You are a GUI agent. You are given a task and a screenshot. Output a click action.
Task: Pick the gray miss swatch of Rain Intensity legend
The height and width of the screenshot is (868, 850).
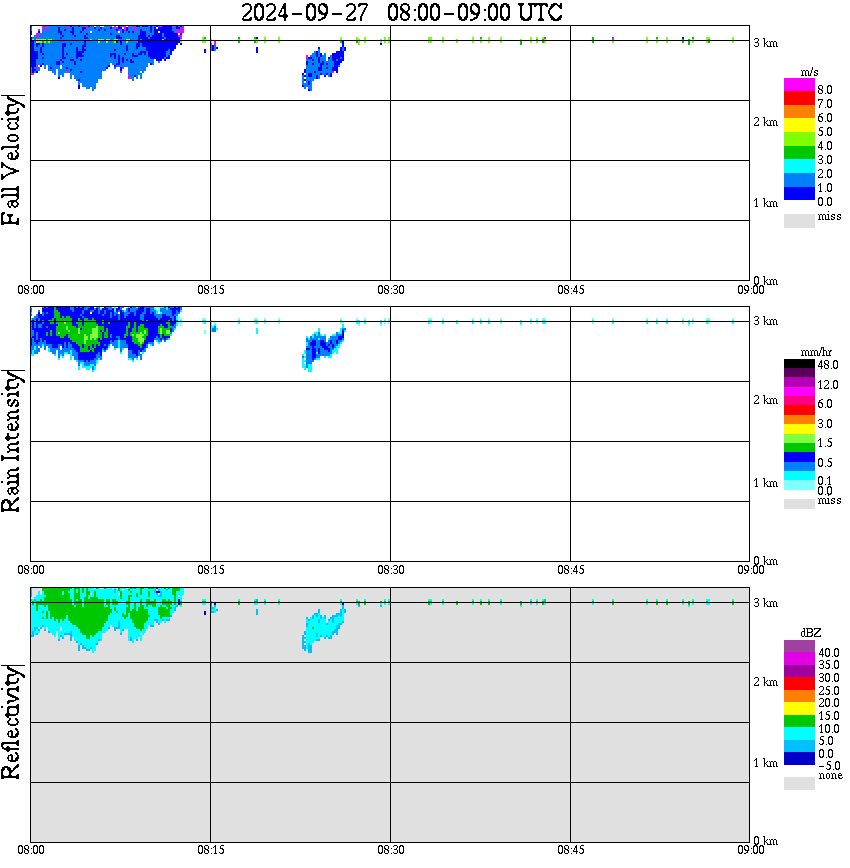[799, 504]
